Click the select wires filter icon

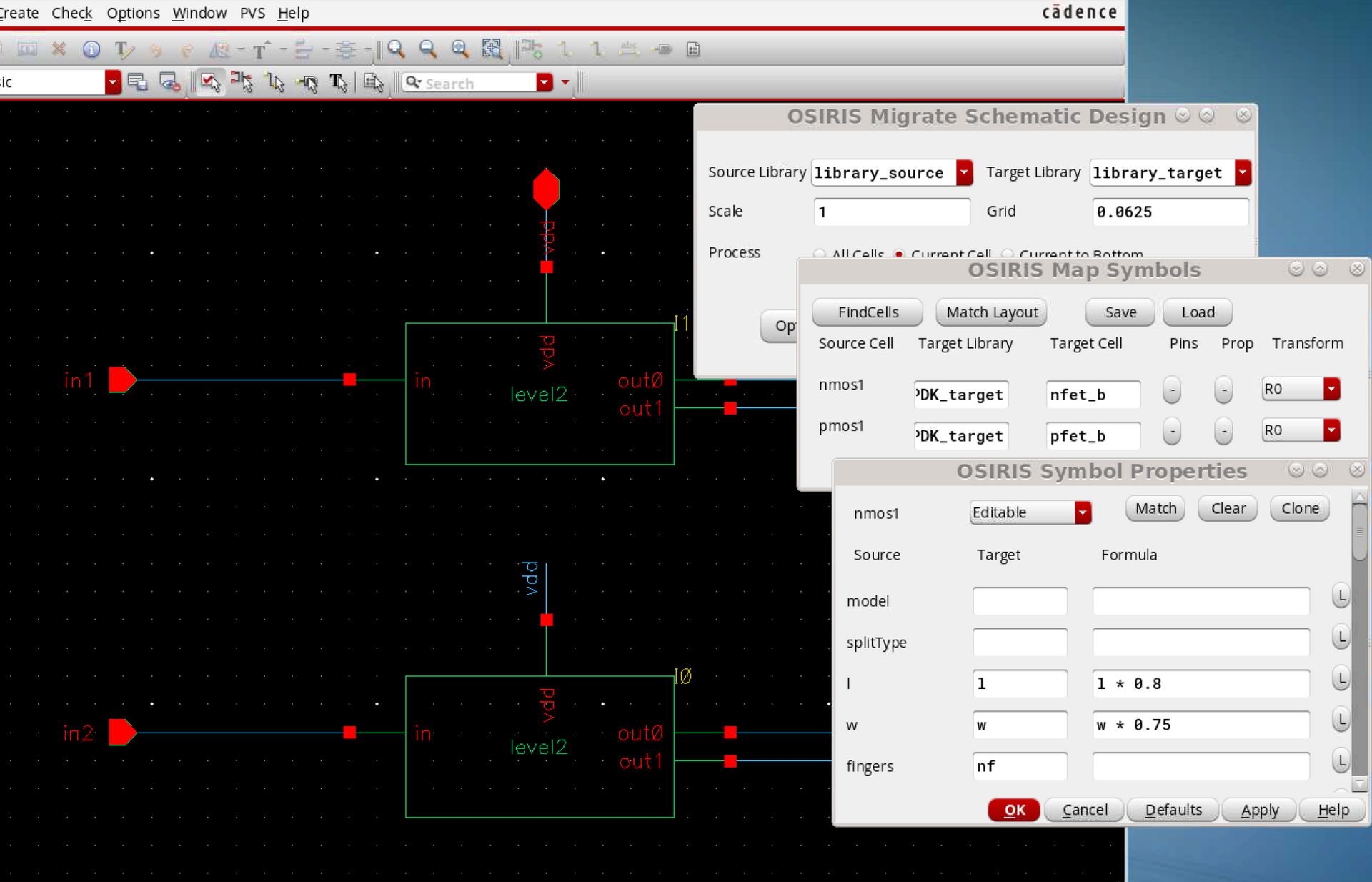275,82
